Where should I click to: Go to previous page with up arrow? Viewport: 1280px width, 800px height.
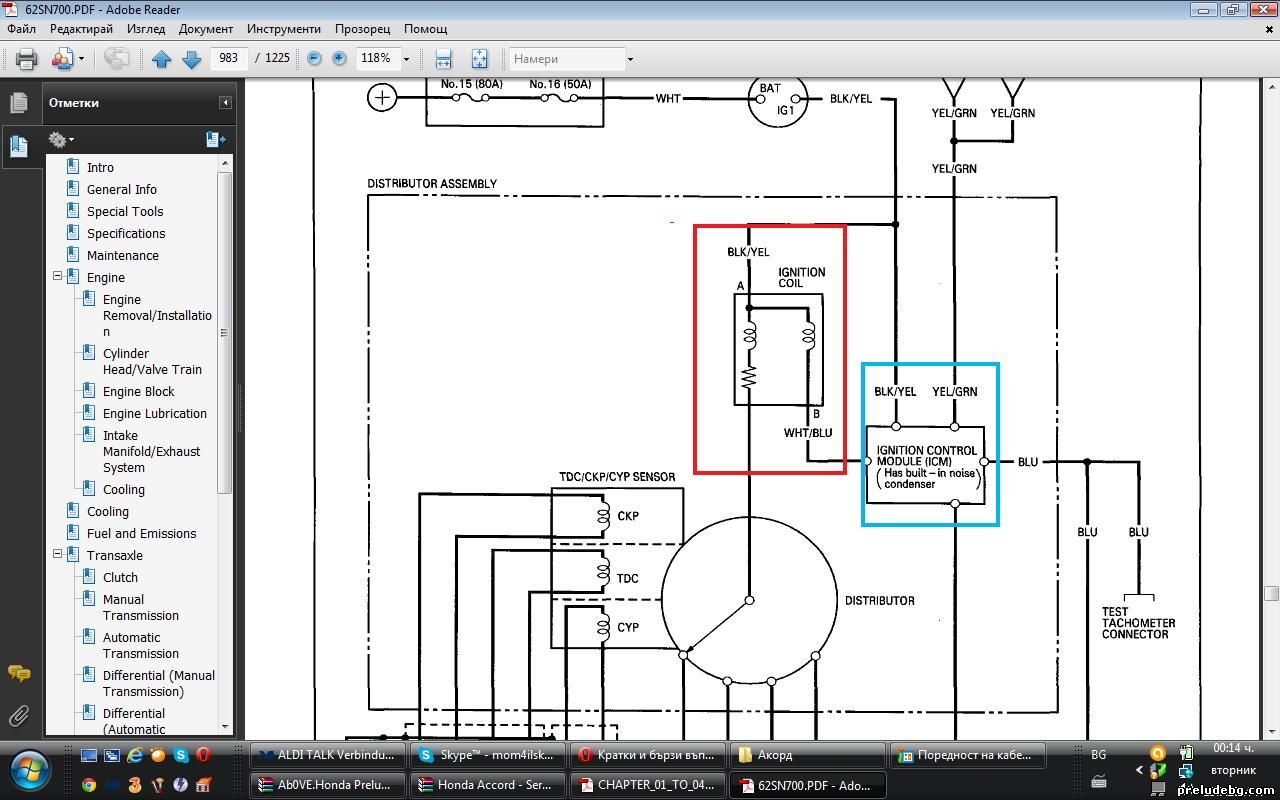(162, 59)
